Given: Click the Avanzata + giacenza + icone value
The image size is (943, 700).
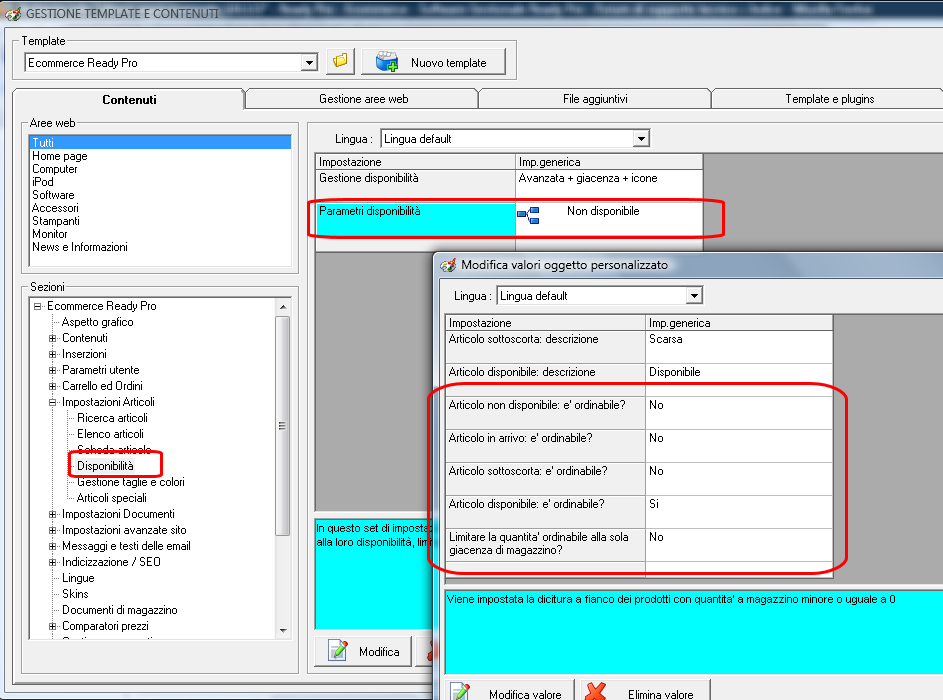Looking at the screenshot, I should (588, 178).
